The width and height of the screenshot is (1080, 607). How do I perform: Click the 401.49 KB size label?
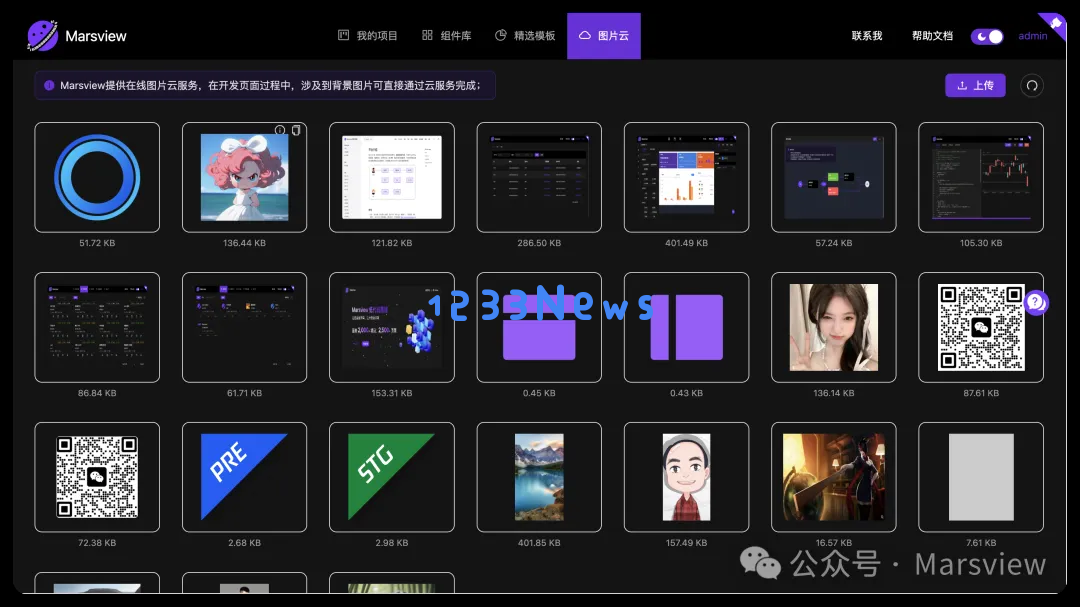click(x=687, y=243)
